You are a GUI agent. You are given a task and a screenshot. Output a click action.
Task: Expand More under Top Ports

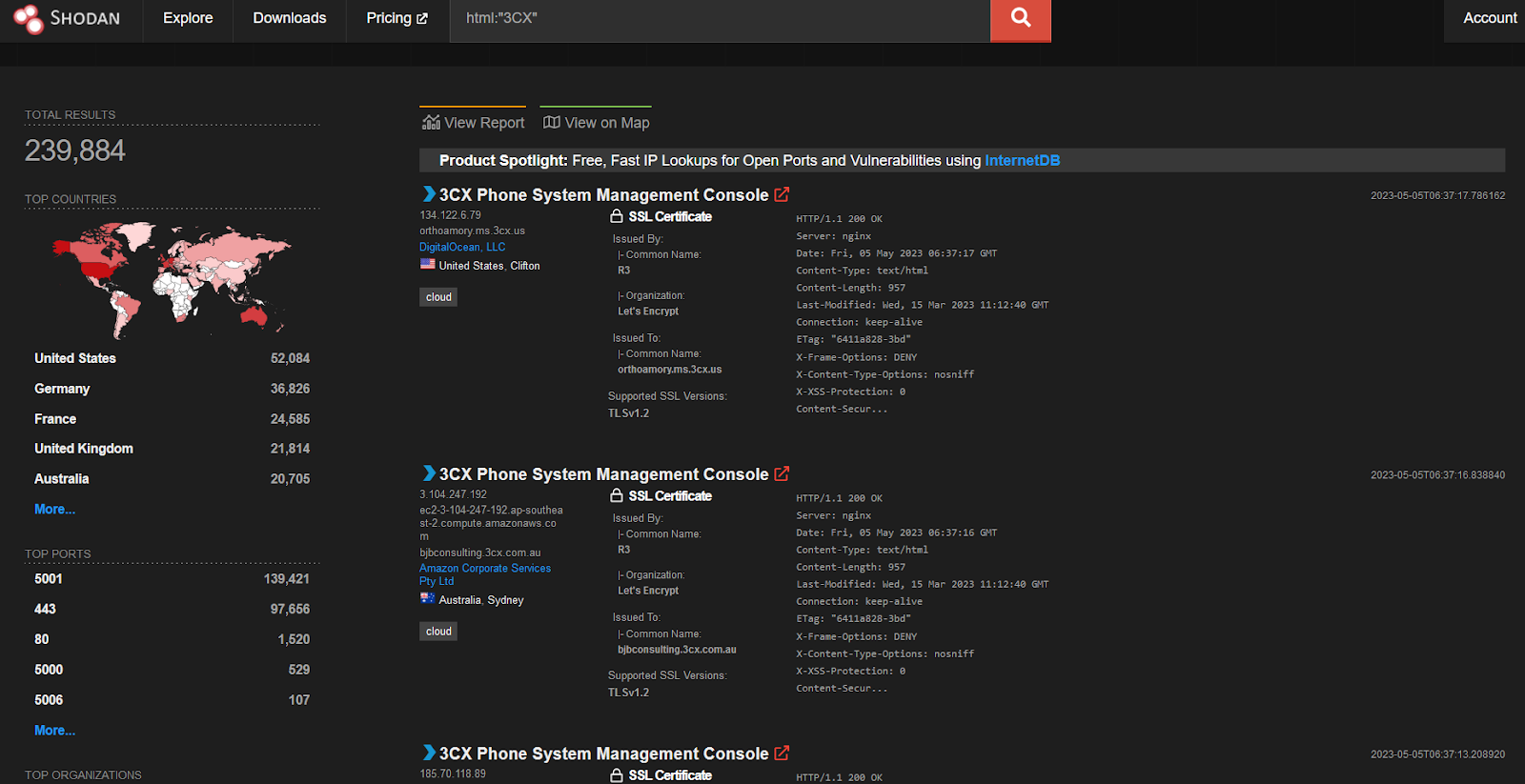pos(54,730)
